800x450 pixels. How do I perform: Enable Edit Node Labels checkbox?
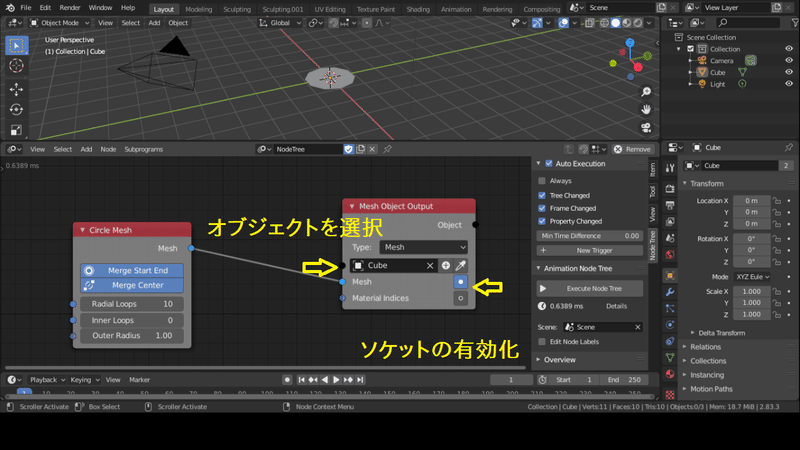(x=542, y=342)
